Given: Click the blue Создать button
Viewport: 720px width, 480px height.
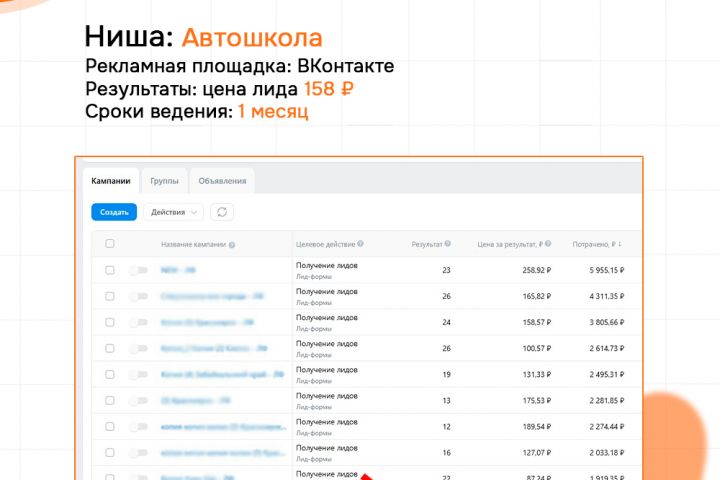Looking at the screenshot, I should coord(114,212).
